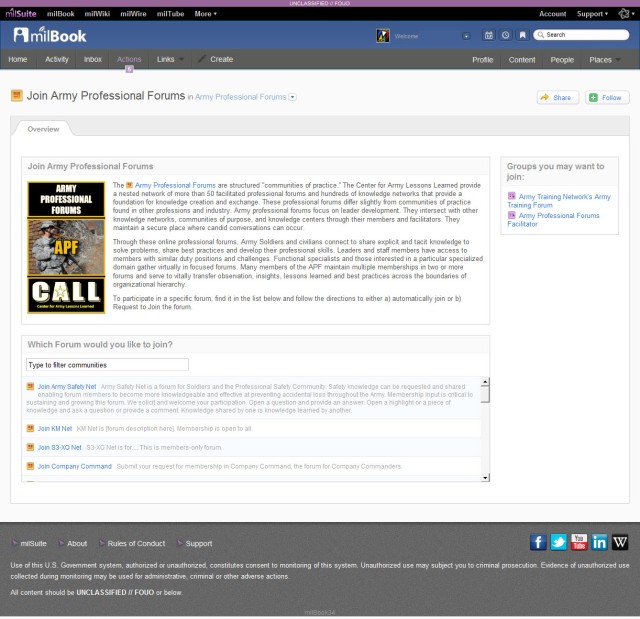Viewport: 640px width, 619px height.
Task: Click the footer milSuite link
Action: (33, 543)
